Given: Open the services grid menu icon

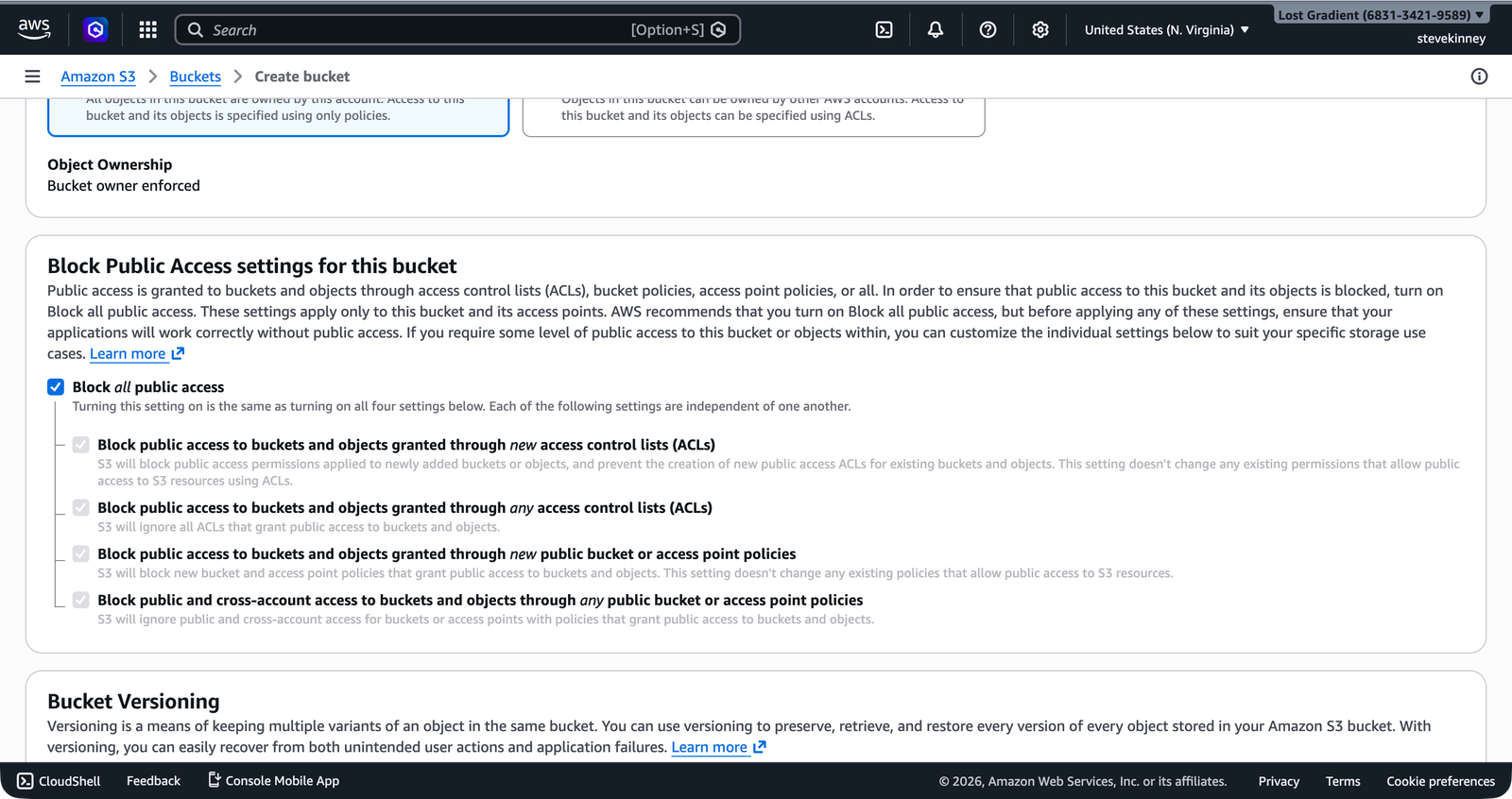Looking at the screenshot, I should (x=147, y=29).
